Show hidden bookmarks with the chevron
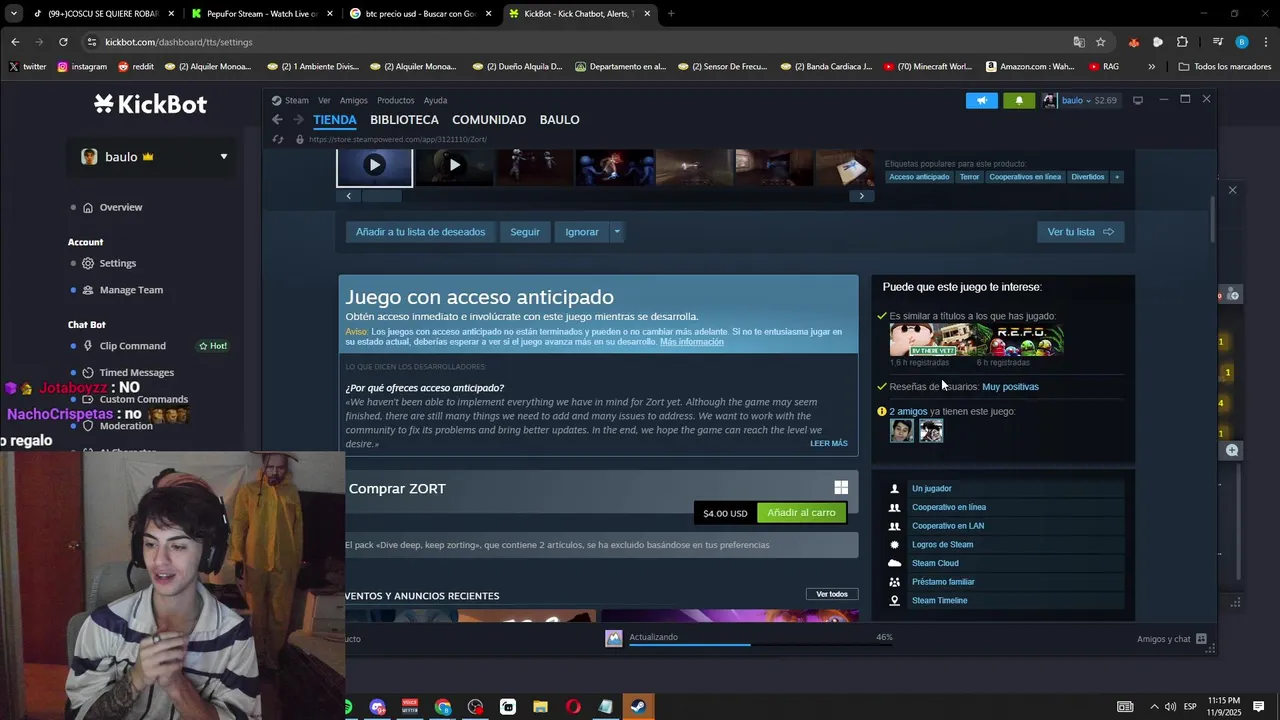The image size is (1280, 720). [x=1151, y=67]
